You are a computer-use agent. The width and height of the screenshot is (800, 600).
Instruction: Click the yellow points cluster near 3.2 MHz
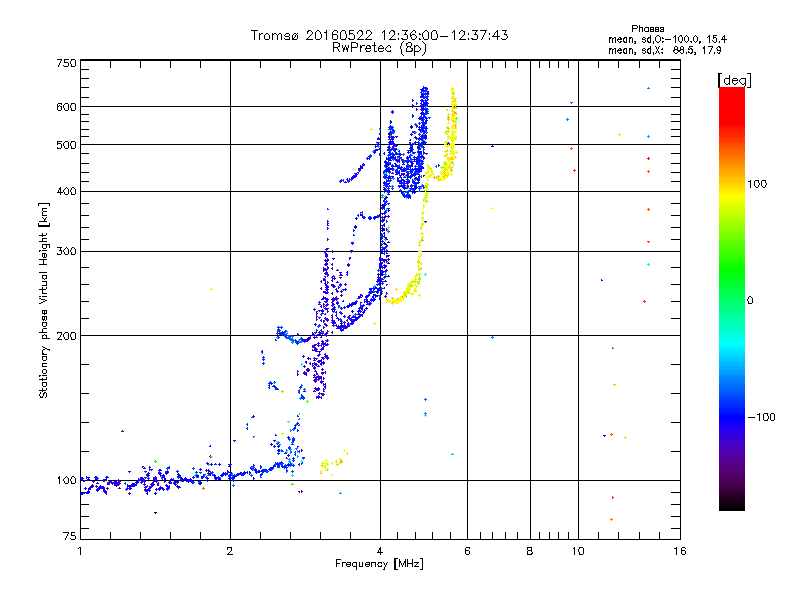(x=334, y=463)
